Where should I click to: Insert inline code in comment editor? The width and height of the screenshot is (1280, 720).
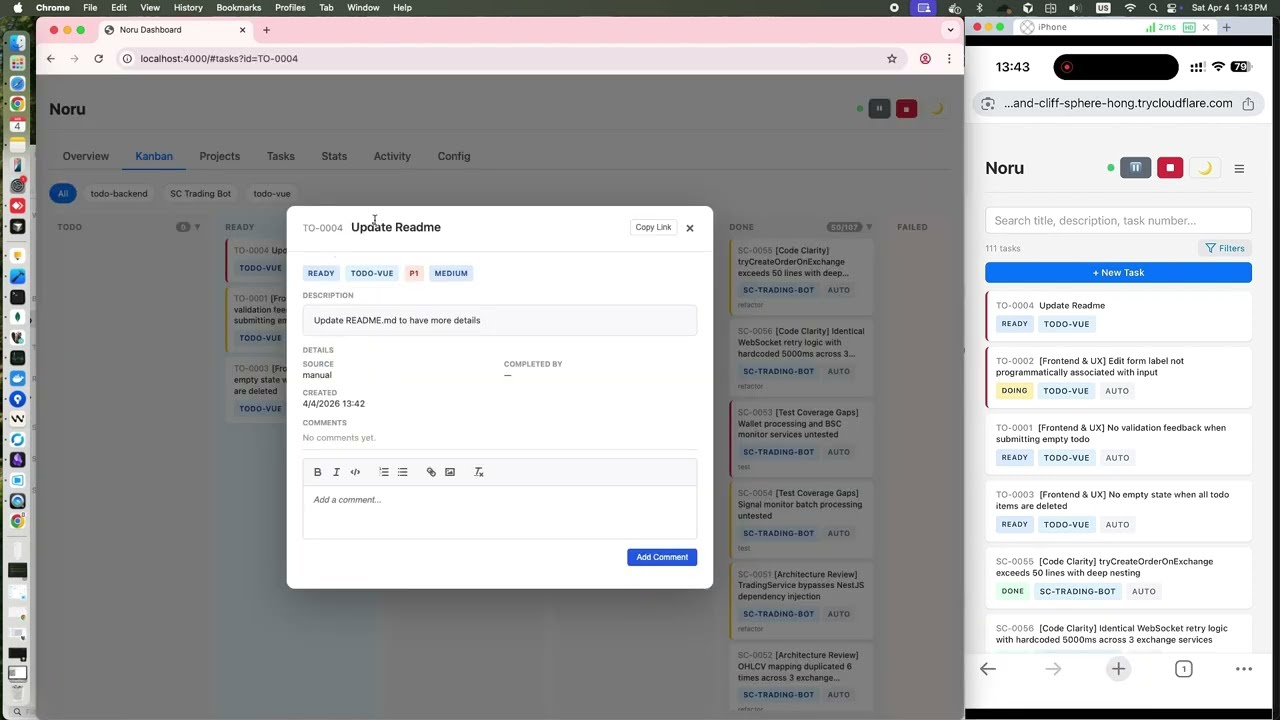click(x=355, y=472)
